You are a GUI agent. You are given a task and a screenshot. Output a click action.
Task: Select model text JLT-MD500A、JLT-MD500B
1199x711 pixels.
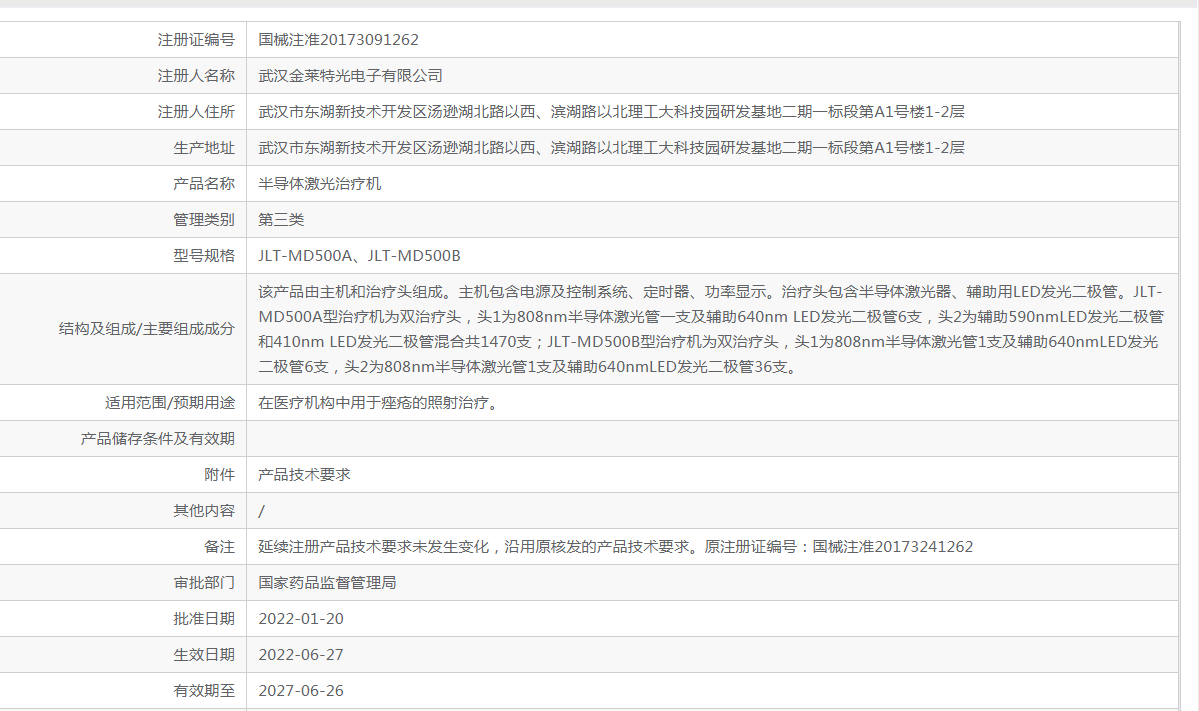(359, 255)
